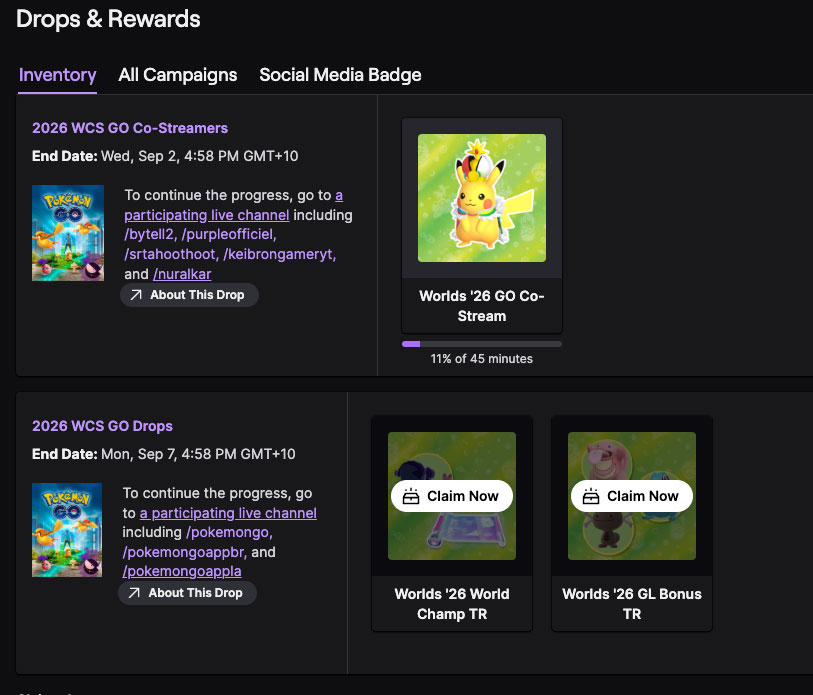Open the participating live channel link in WCS GO Drops
Screen dimensions: 813x695
pyautogui.click(x=228, y=513)
